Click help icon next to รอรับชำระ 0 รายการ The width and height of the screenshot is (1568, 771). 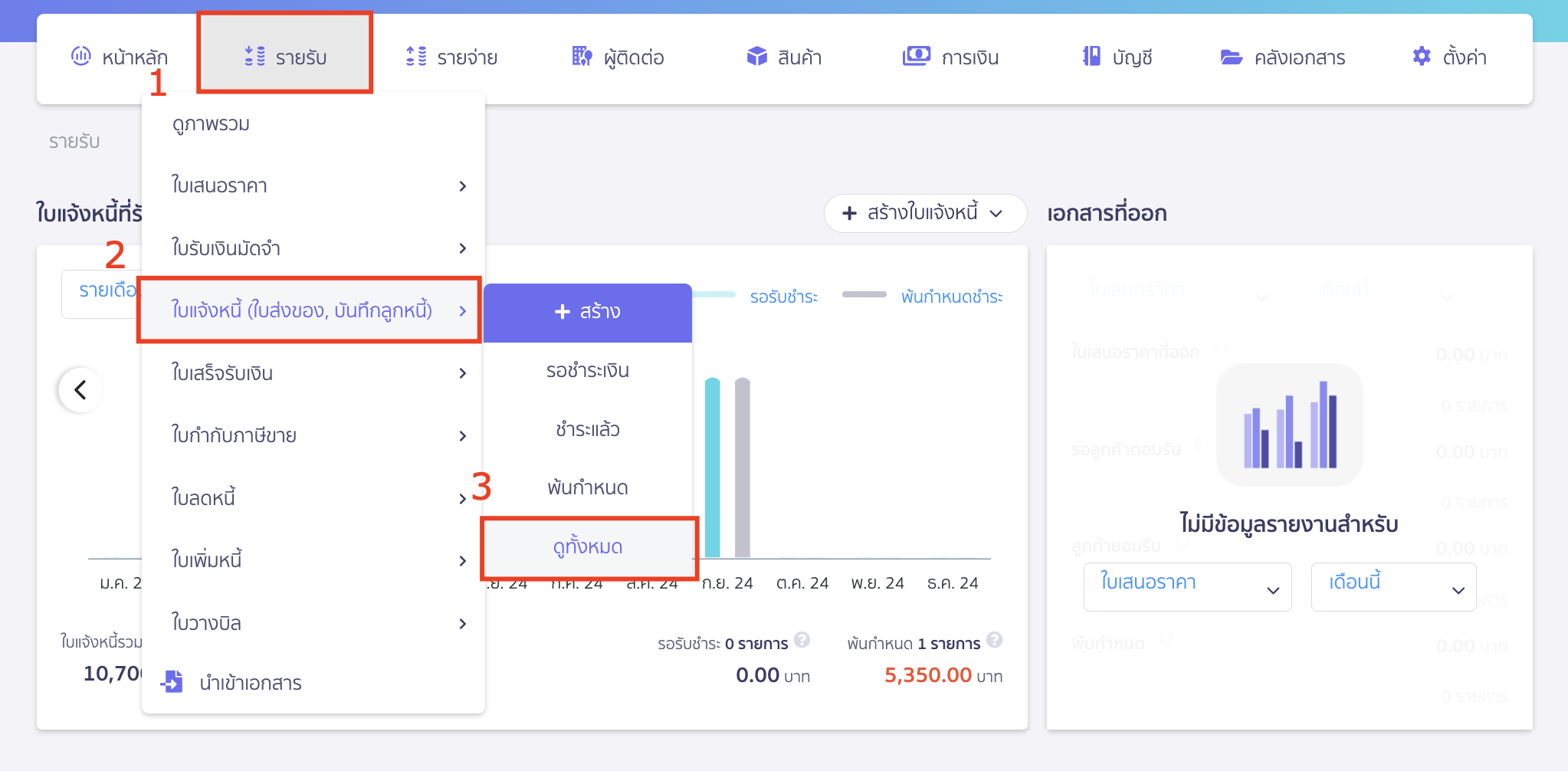tap(802, 639)
